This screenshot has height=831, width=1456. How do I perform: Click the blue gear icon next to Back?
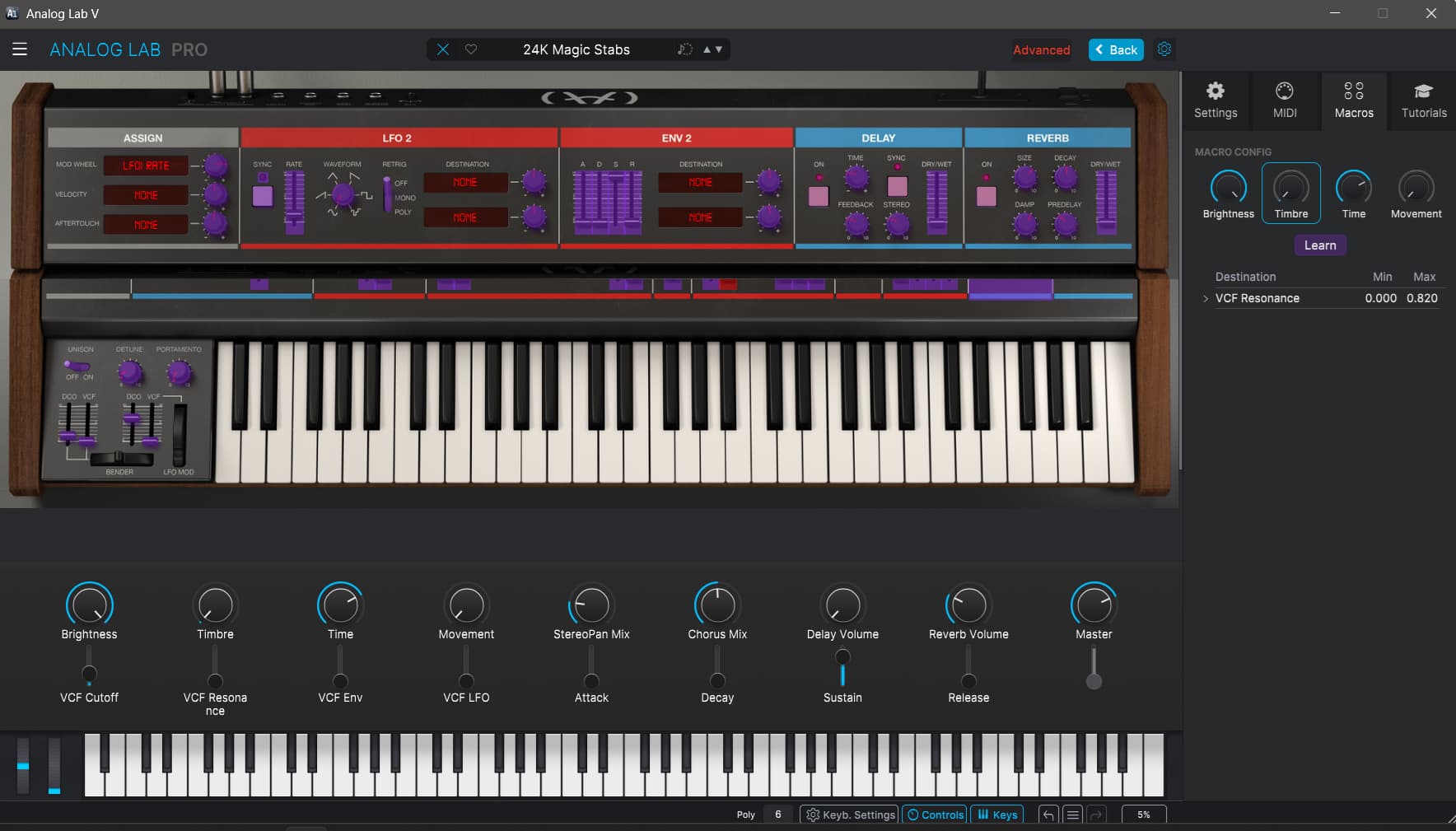[x=1164, y=49]
